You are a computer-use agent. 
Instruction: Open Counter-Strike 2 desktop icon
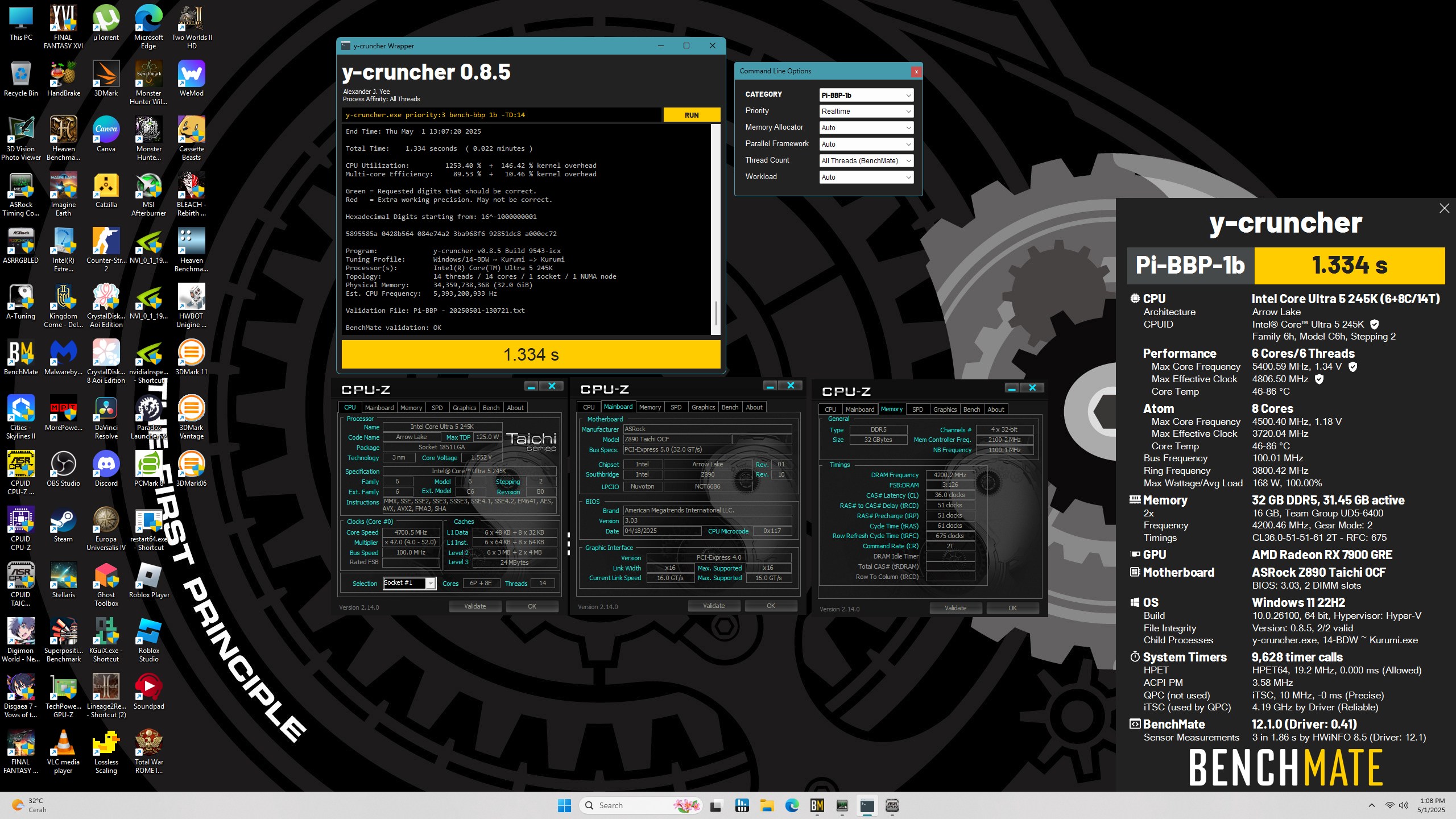[x=106, y=250]
